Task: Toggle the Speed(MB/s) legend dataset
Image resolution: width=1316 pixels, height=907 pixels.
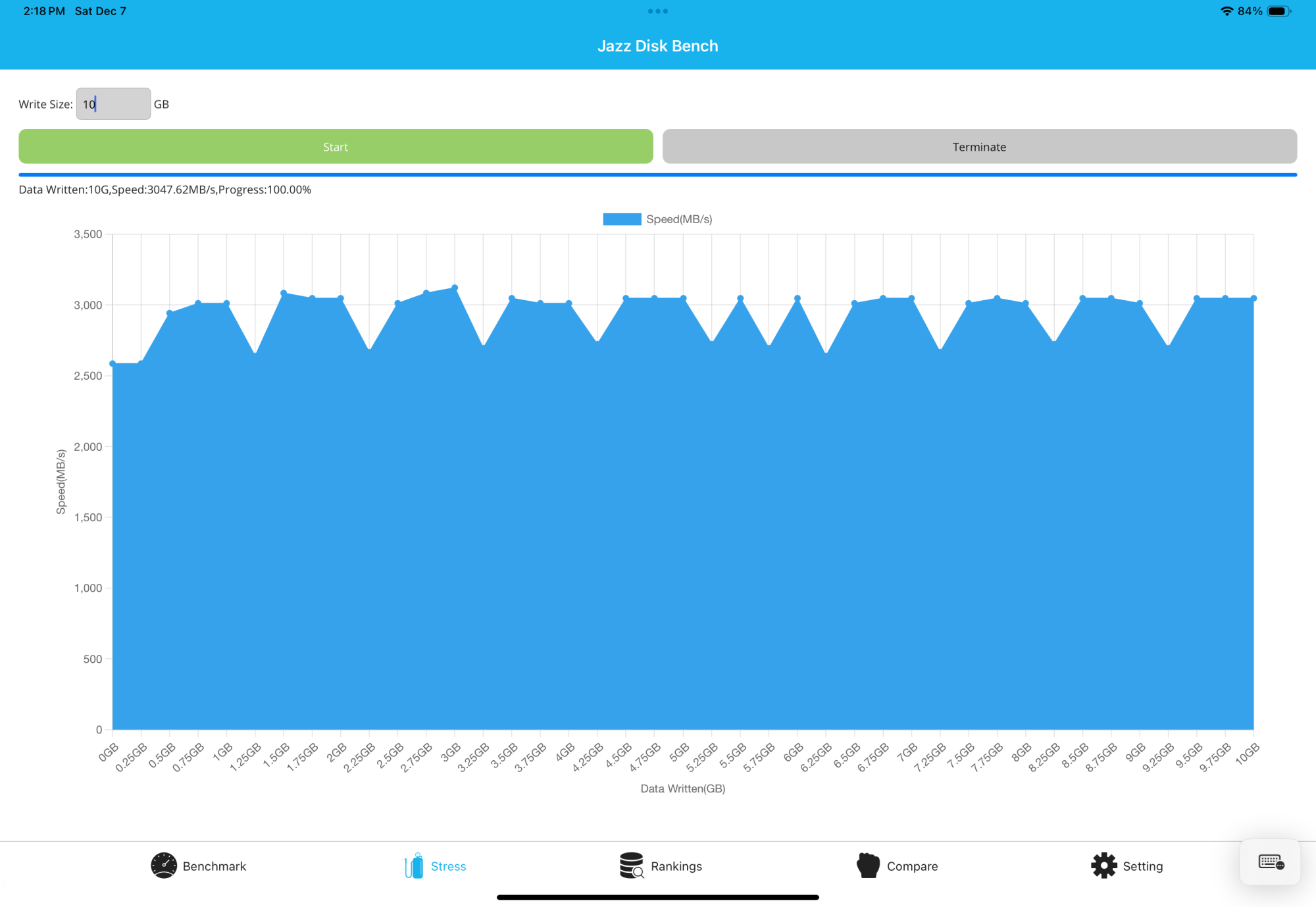Action: pos(657,219)
